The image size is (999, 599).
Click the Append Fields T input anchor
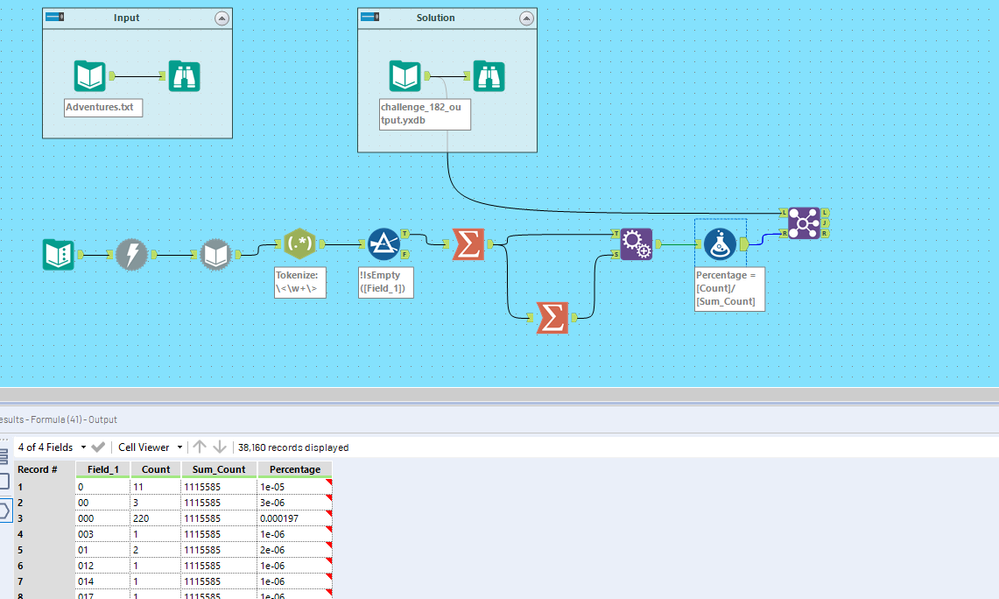615,234
